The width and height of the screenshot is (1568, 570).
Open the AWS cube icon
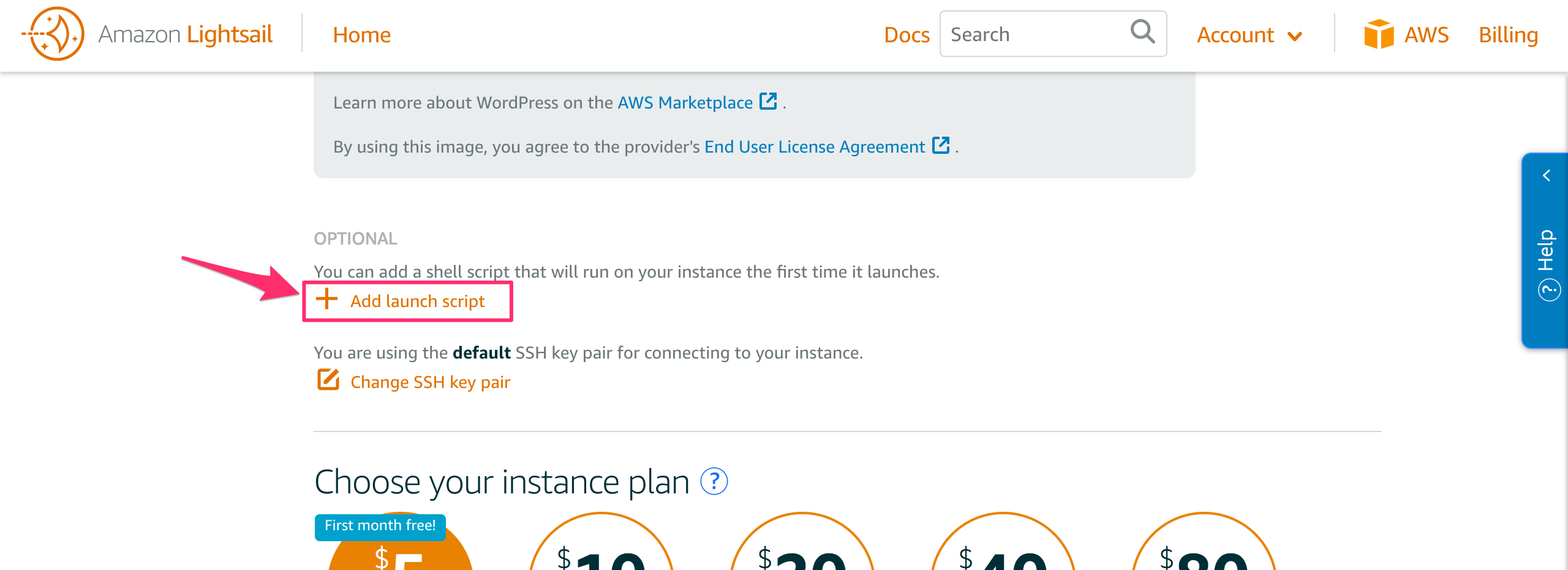tap(1379, 34)
